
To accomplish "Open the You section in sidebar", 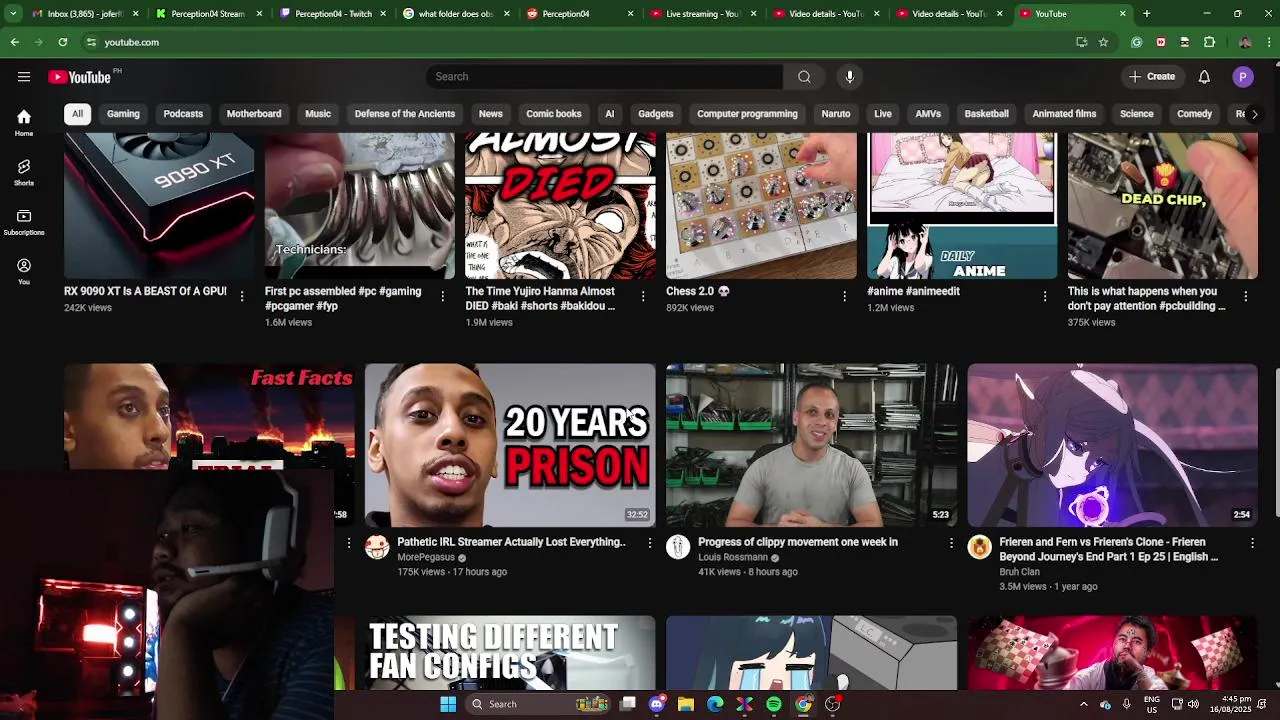I will [24, 271].
